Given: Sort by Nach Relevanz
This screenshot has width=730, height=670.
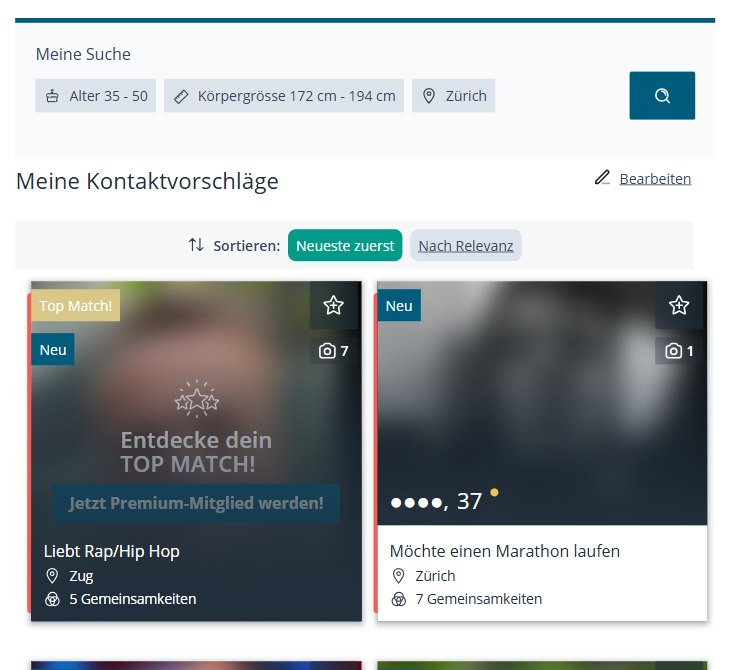Looking at the screenshot, I should click(x=466, y=245).
